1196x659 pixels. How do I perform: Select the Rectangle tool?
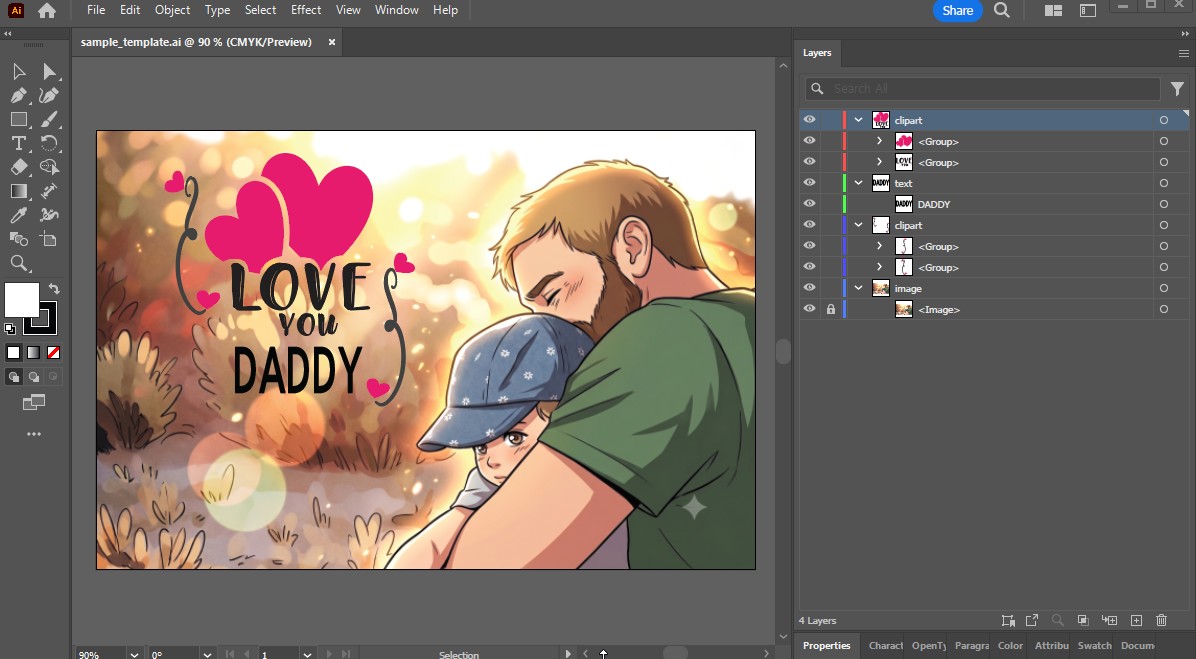(x=19, y=120)
